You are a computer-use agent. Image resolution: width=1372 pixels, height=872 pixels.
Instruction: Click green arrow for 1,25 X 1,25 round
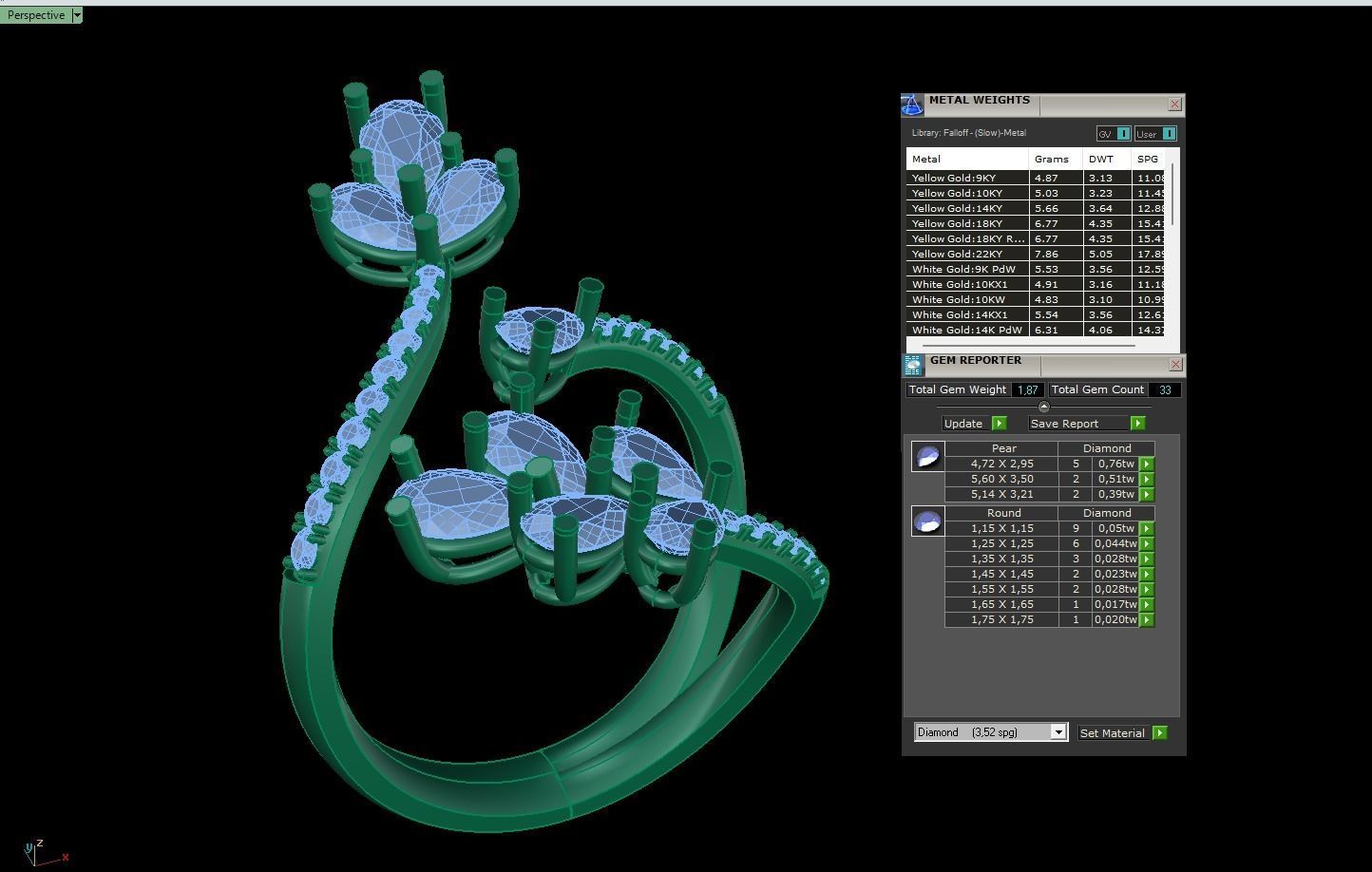click(1147, 544)
